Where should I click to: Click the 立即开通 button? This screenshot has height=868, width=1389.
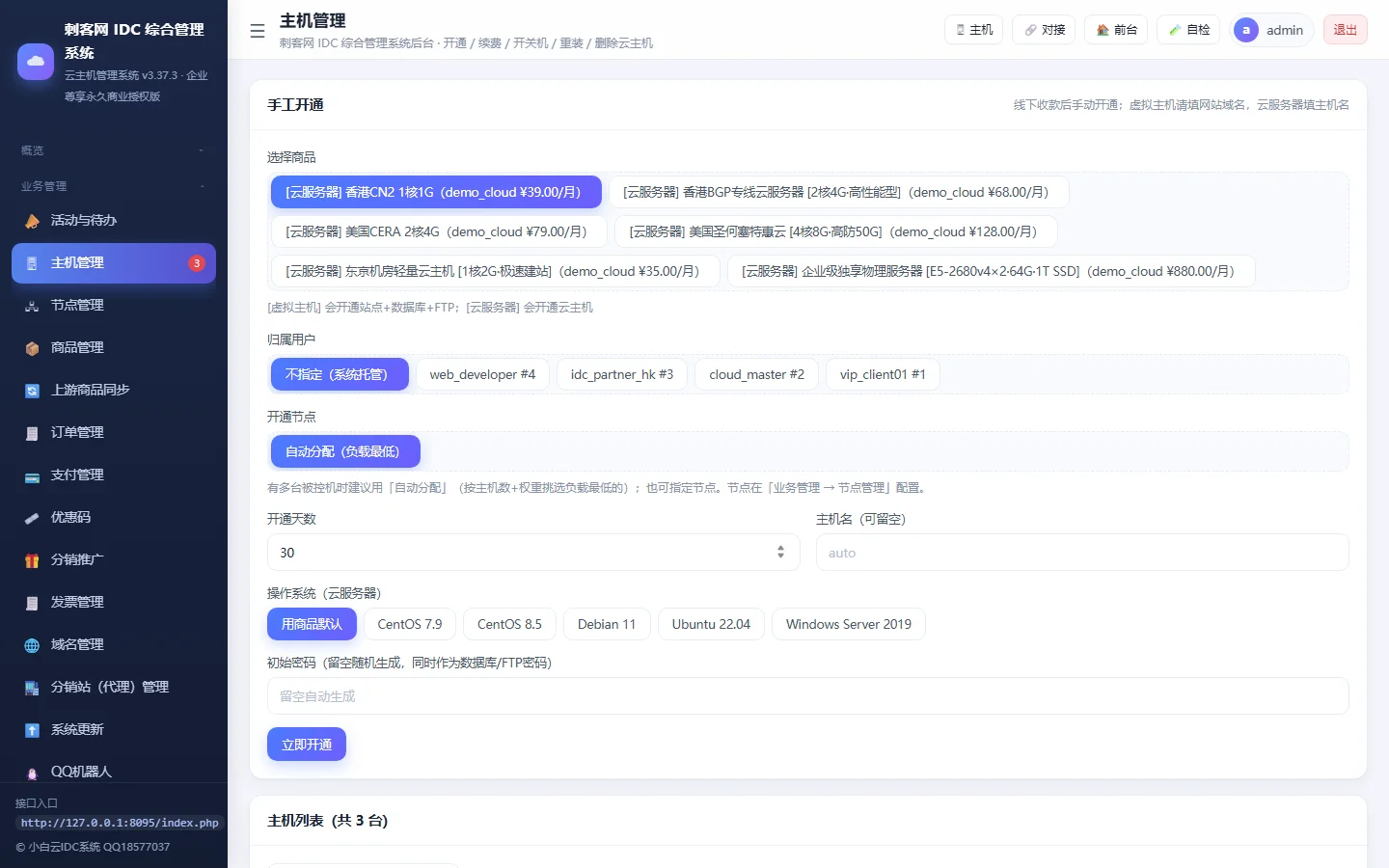(x=307, y=745)
